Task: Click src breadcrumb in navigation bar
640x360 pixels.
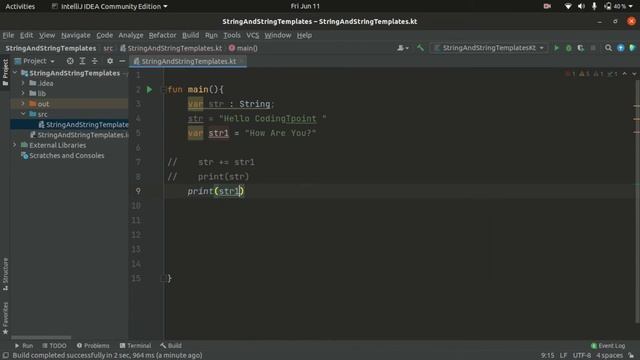Action: [108, 48]
